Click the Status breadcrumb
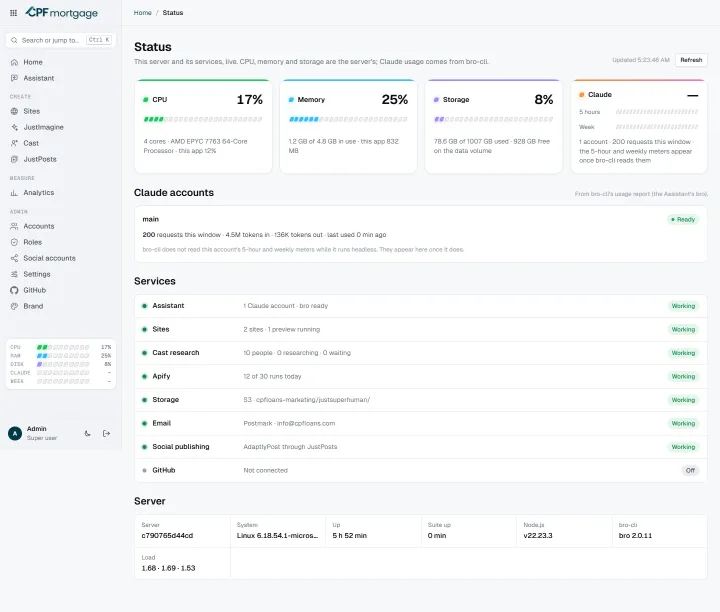Image resolution: width=720 pixels, height=612 pixels. (x=173, y=13)
